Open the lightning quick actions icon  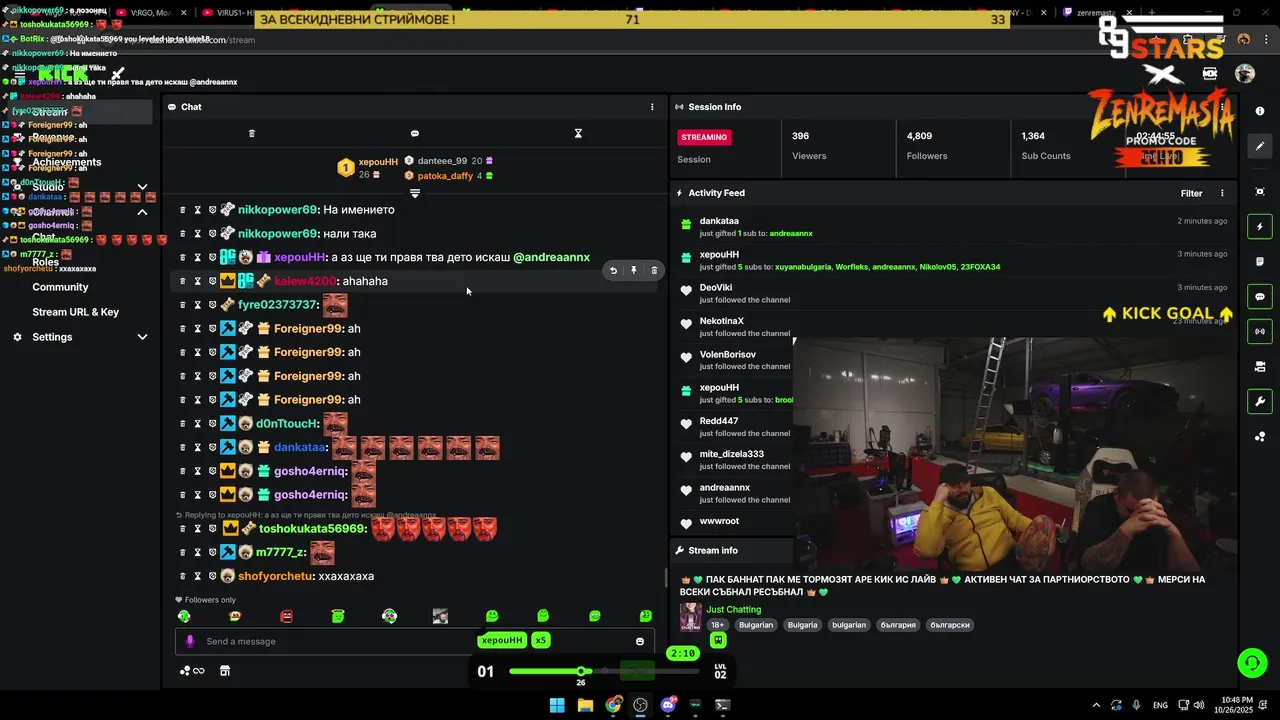(1260, 227)
